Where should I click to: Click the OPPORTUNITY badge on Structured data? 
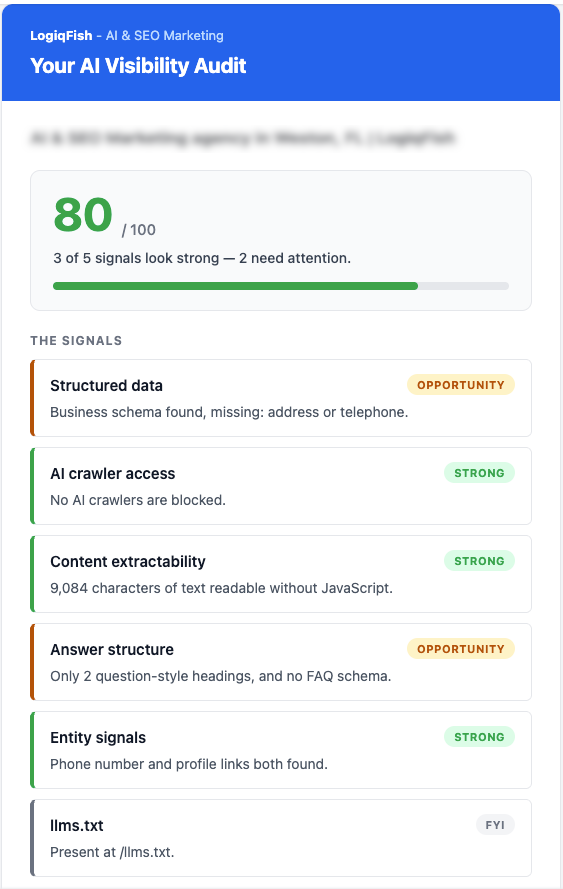460,385
